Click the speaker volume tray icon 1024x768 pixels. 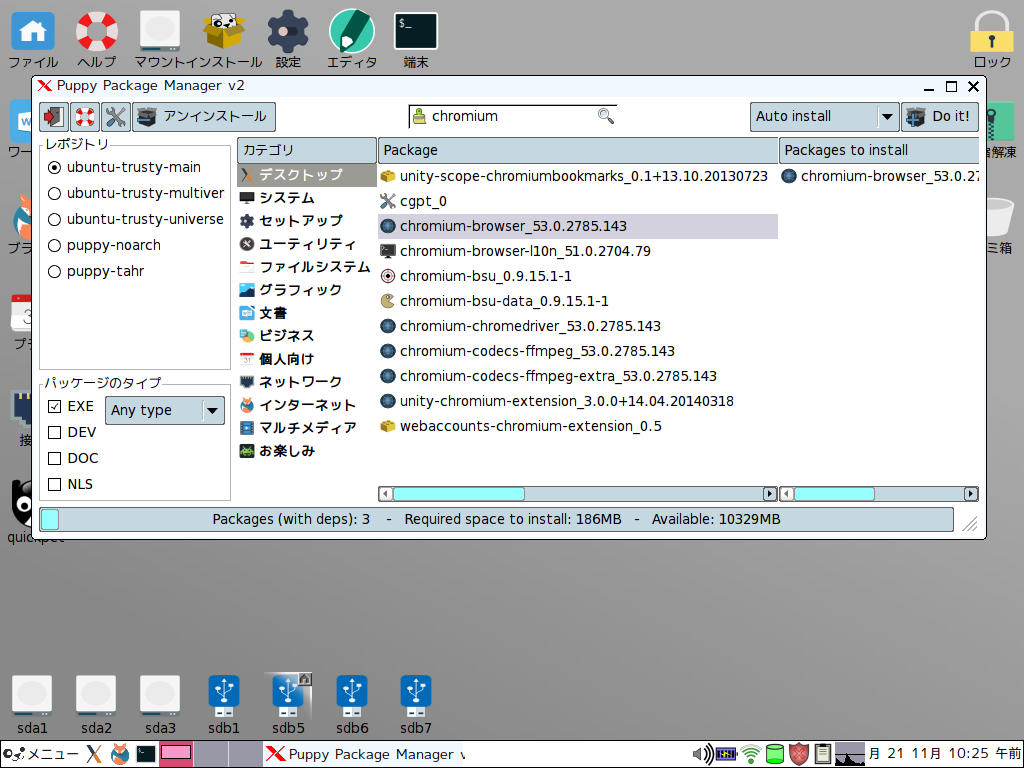tap(703, 754)
